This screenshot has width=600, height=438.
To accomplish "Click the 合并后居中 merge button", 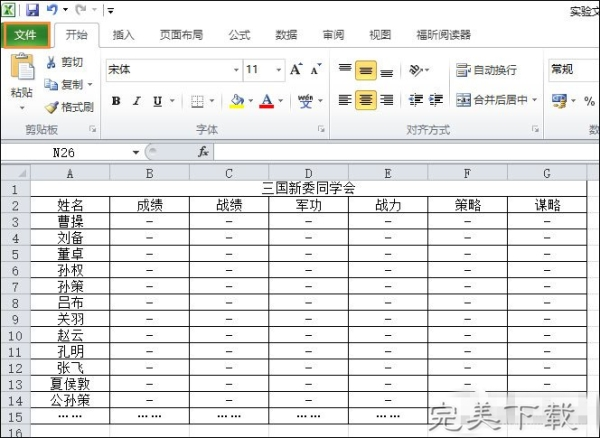I will tap(492, 100).
